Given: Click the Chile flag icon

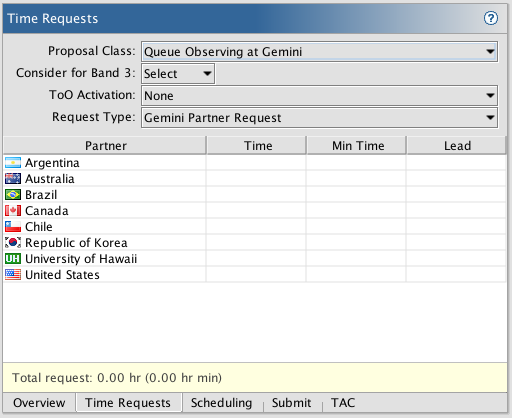Looking at the screenshot, I should pyautogui.click(x=13, y=227).
